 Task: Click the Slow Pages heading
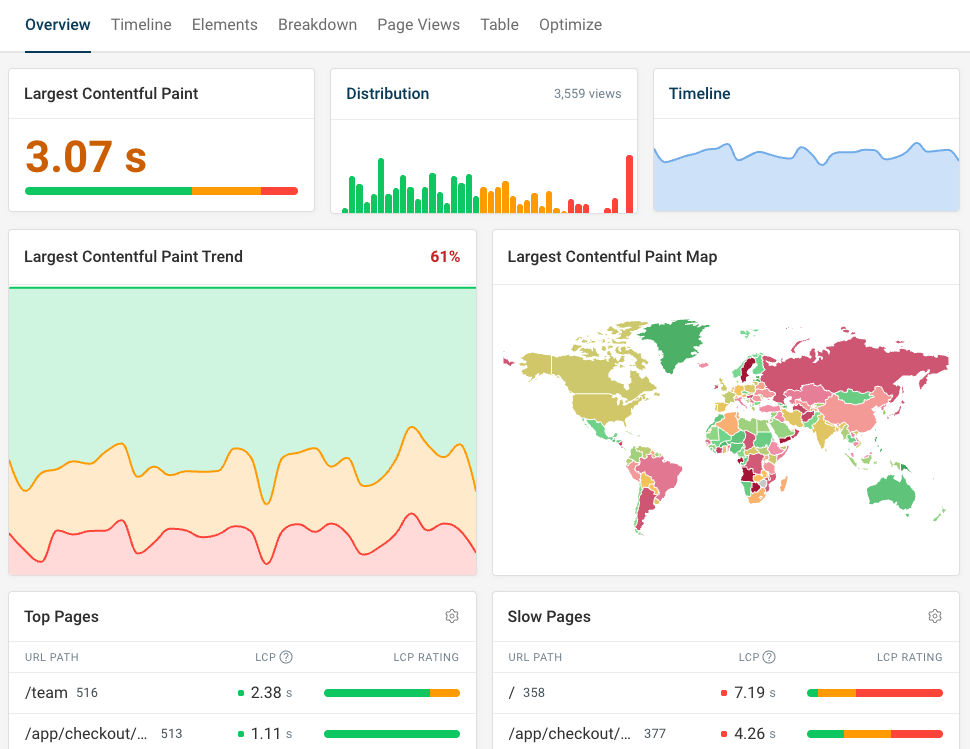coord(549,617)
